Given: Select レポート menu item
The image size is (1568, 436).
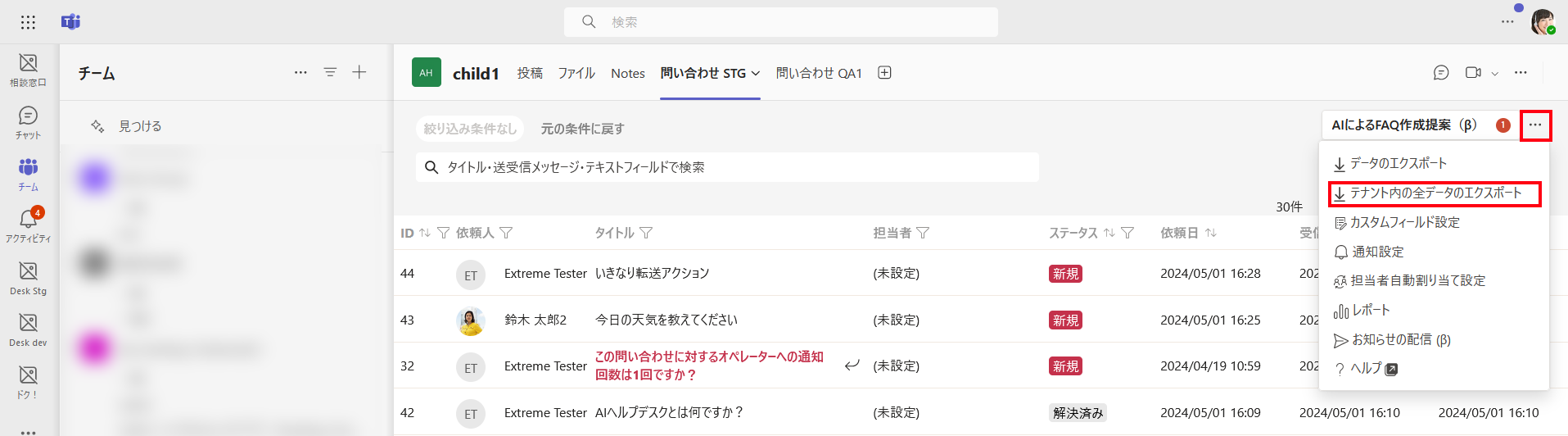Looking at the screenshot, I should tap(1434, 311).
